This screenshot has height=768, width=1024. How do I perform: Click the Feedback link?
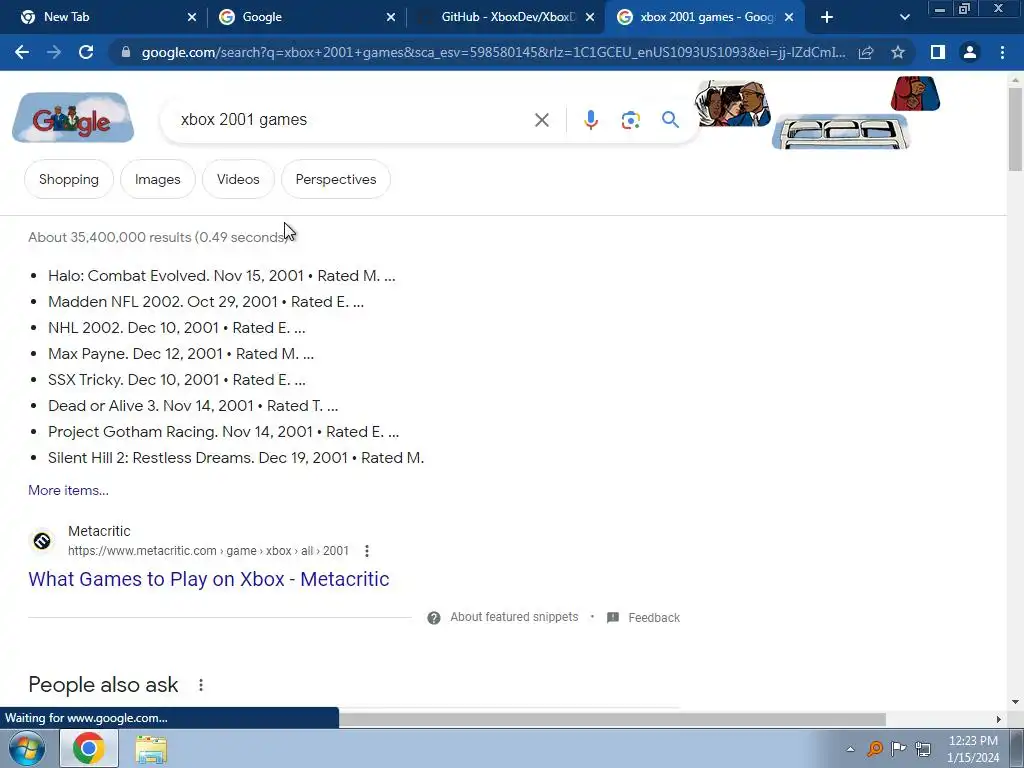(654, 618)
